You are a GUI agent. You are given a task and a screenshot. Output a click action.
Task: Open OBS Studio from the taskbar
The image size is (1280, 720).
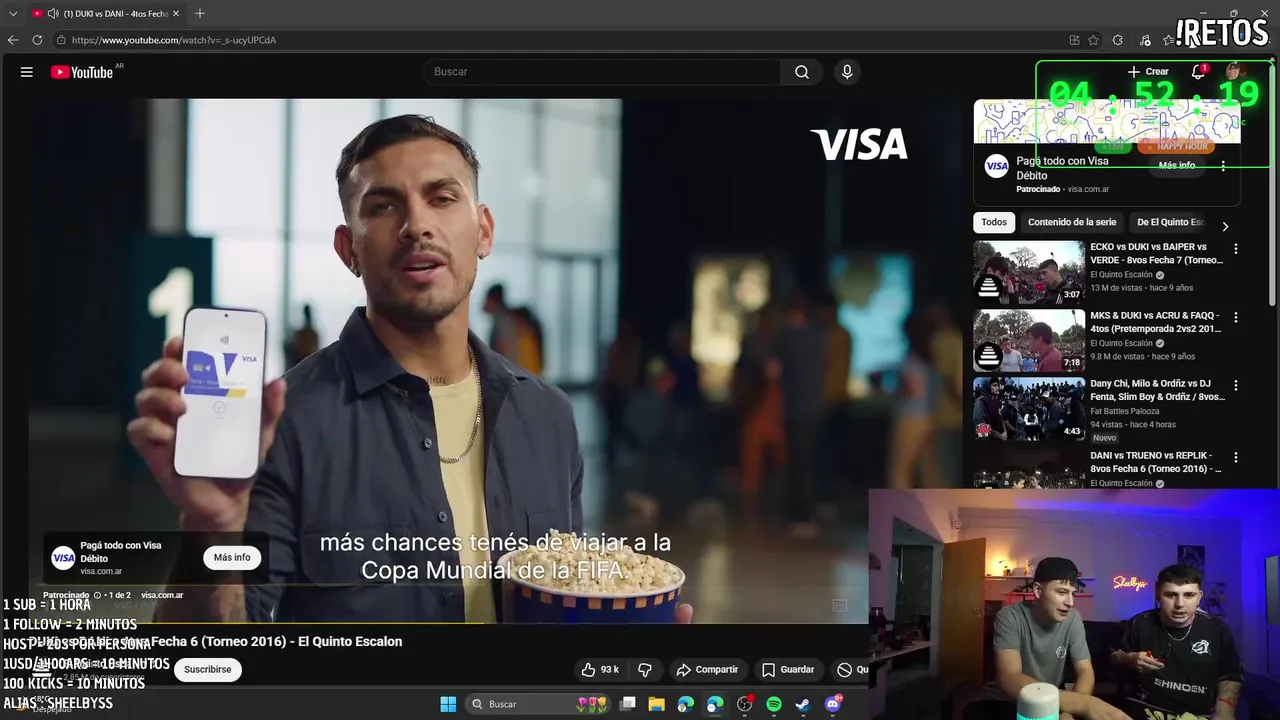tap(745, 704)
